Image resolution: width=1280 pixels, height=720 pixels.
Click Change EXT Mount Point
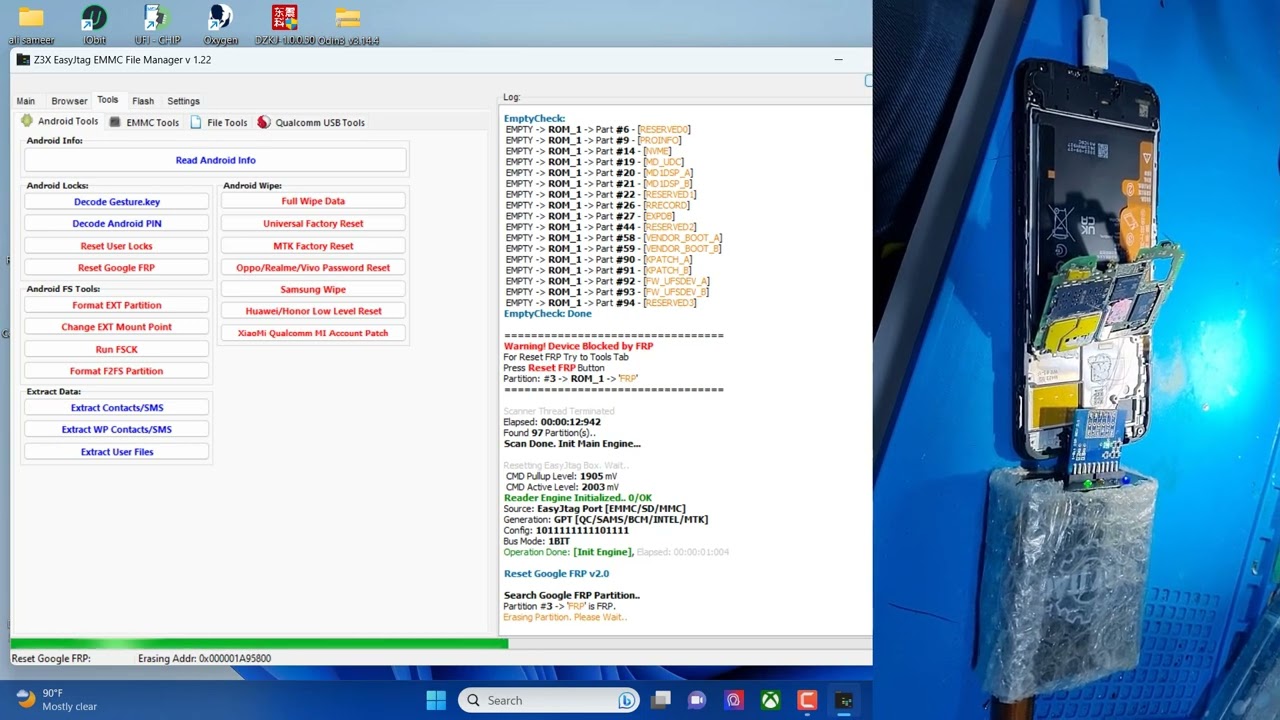click(x=117, y=327)
